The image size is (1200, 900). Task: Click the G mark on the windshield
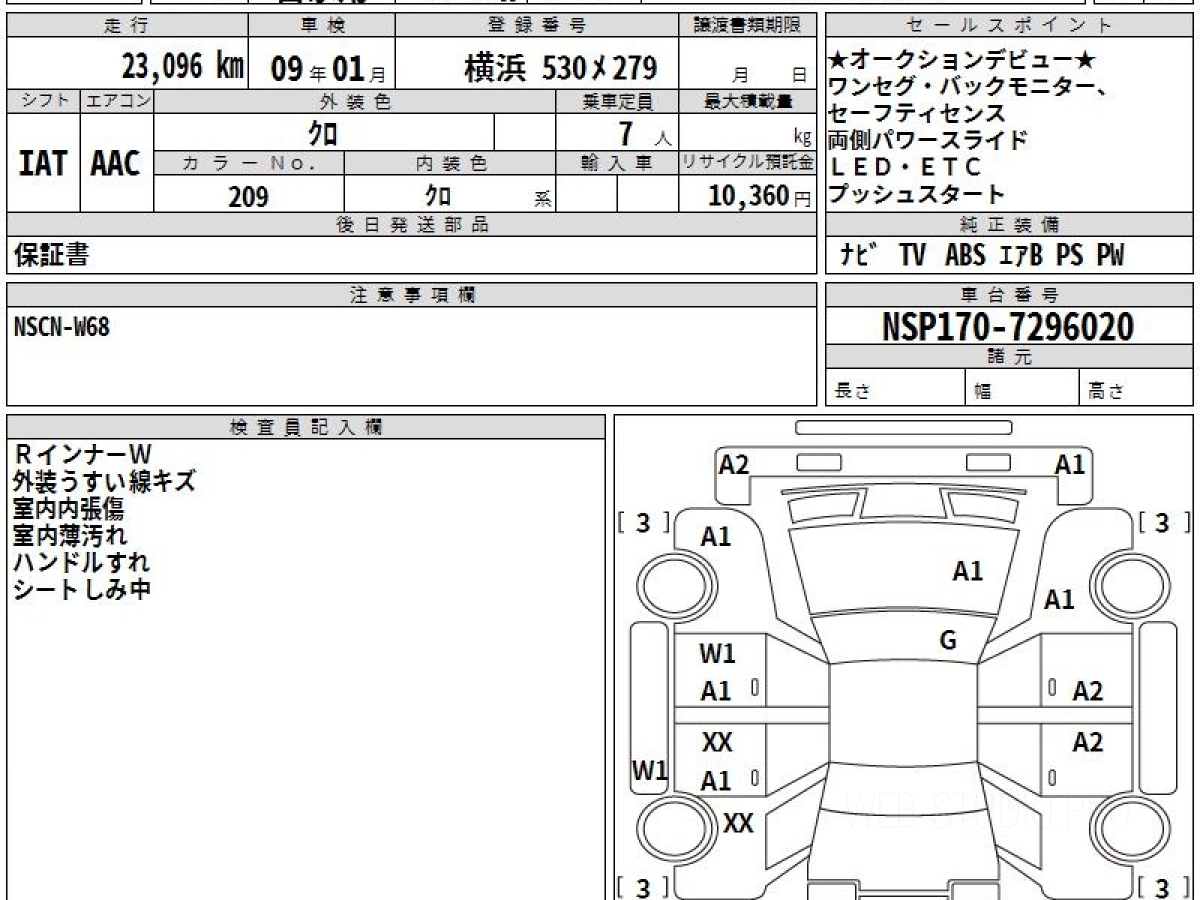point(948,641)
